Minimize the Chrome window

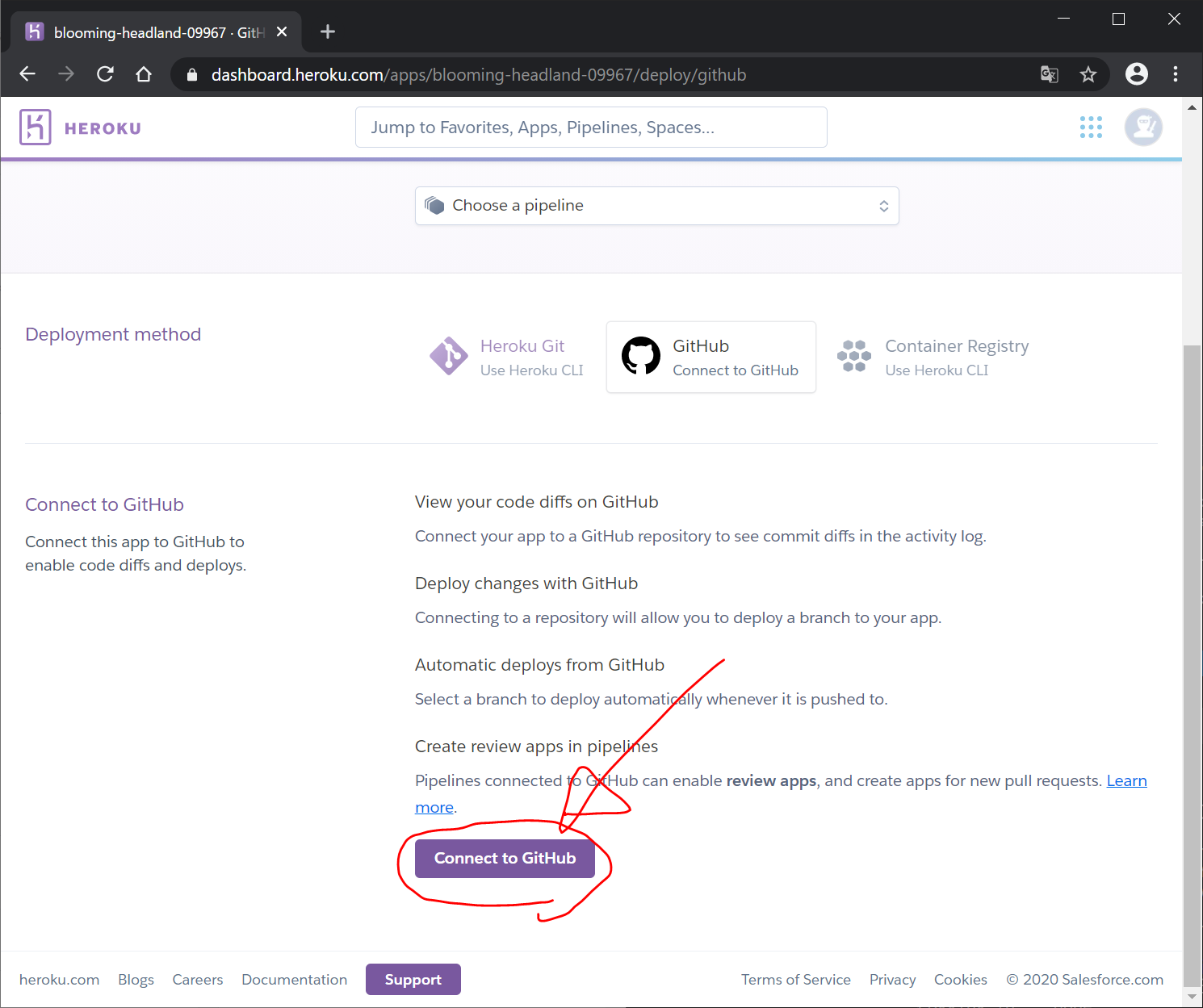click(1063, 19)
